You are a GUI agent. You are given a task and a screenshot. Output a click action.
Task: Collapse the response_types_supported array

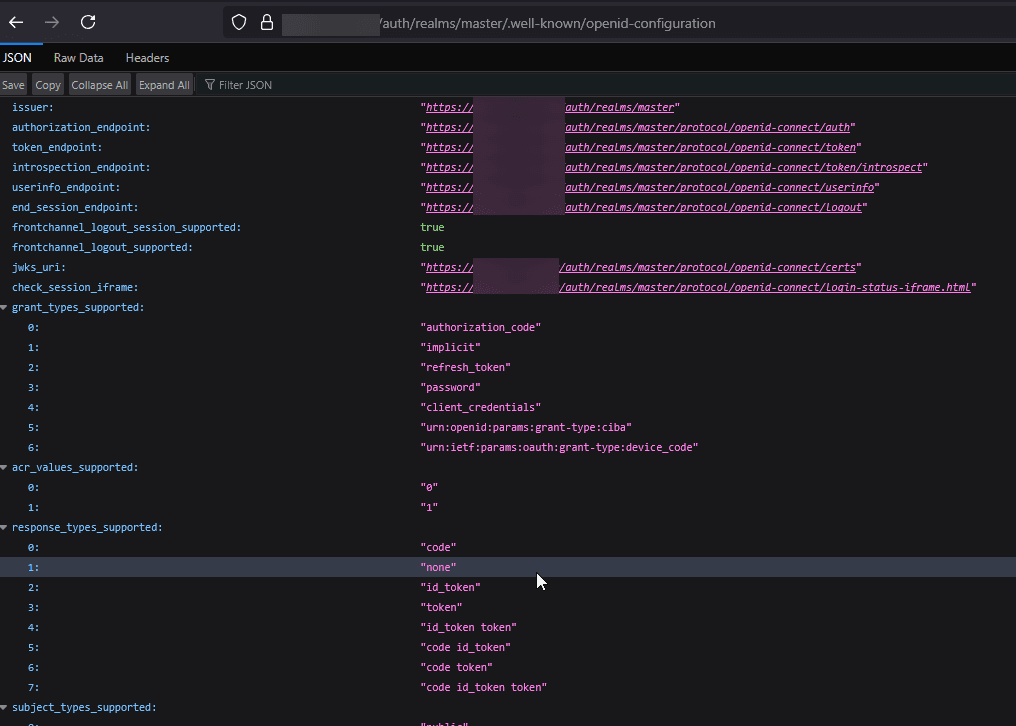coord(4,528)
